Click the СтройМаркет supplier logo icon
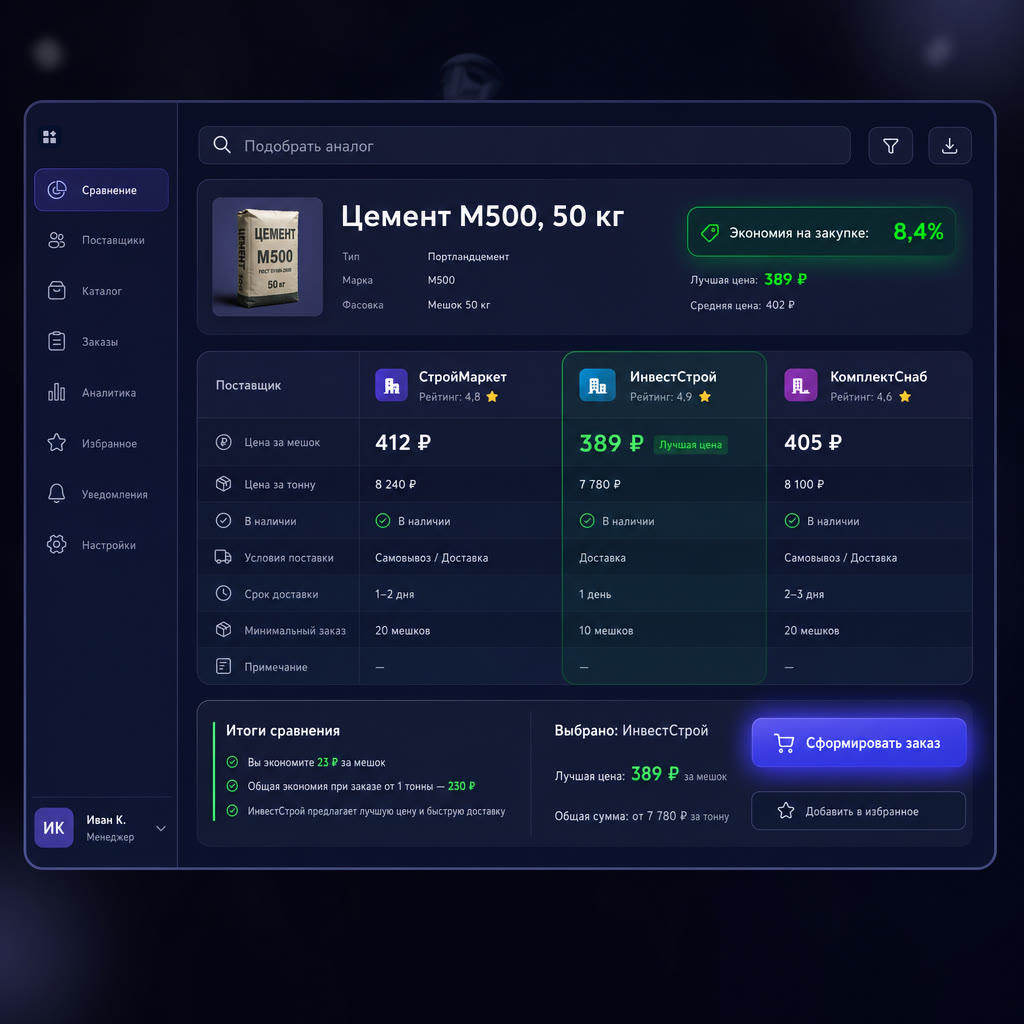1024x1024 pixels. (x=391, y=385)
